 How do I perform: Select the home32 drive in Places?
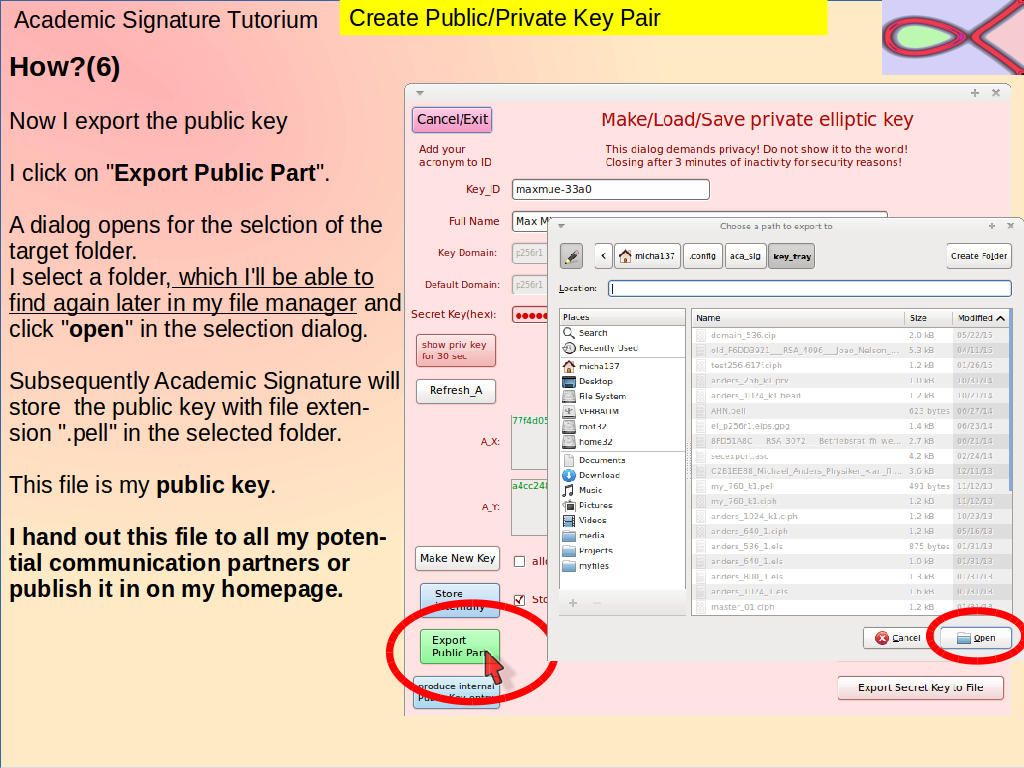point(595,441)
